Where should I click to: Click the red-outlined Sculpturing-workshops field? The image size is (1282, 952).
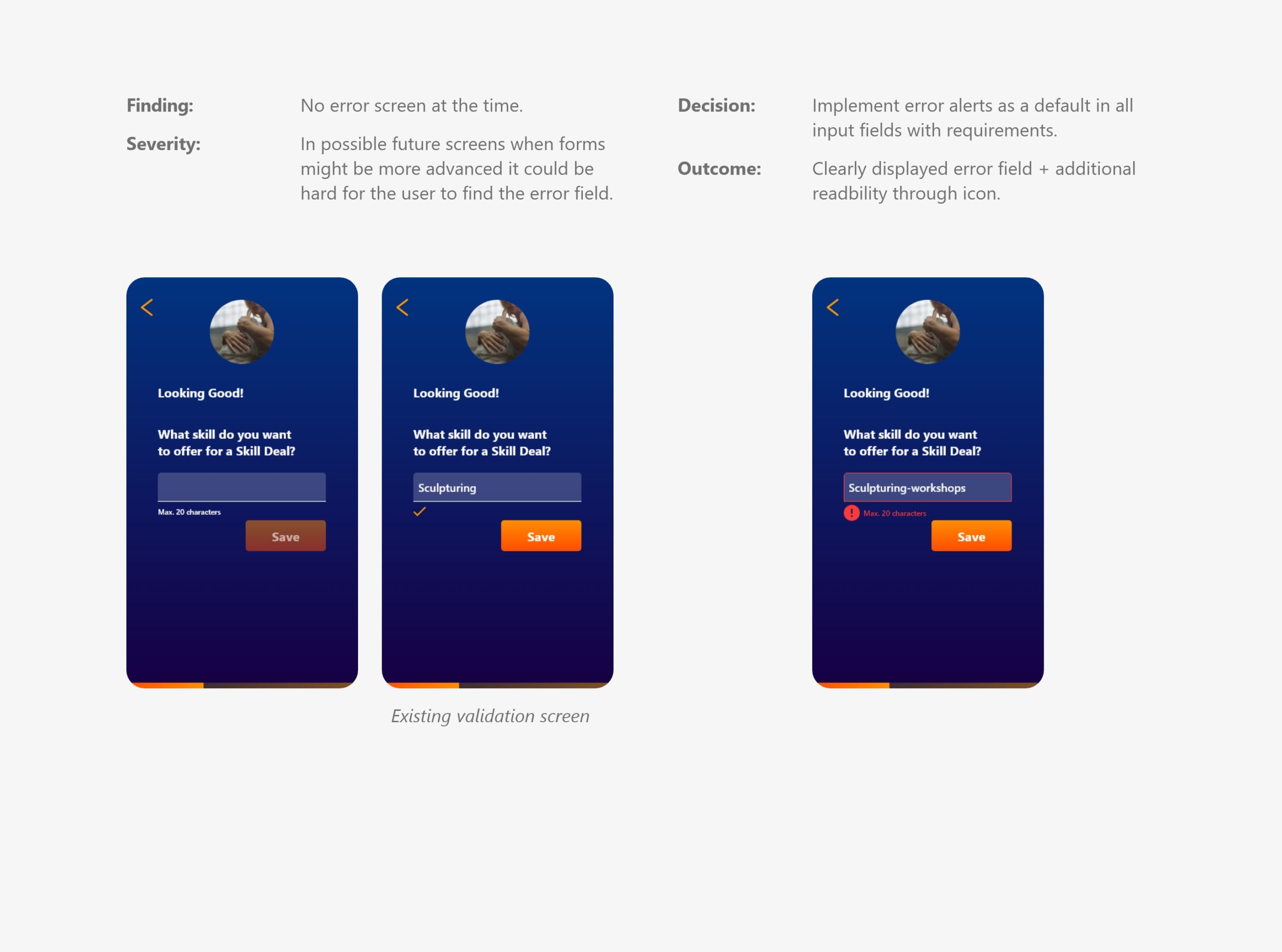click(927, 488)
